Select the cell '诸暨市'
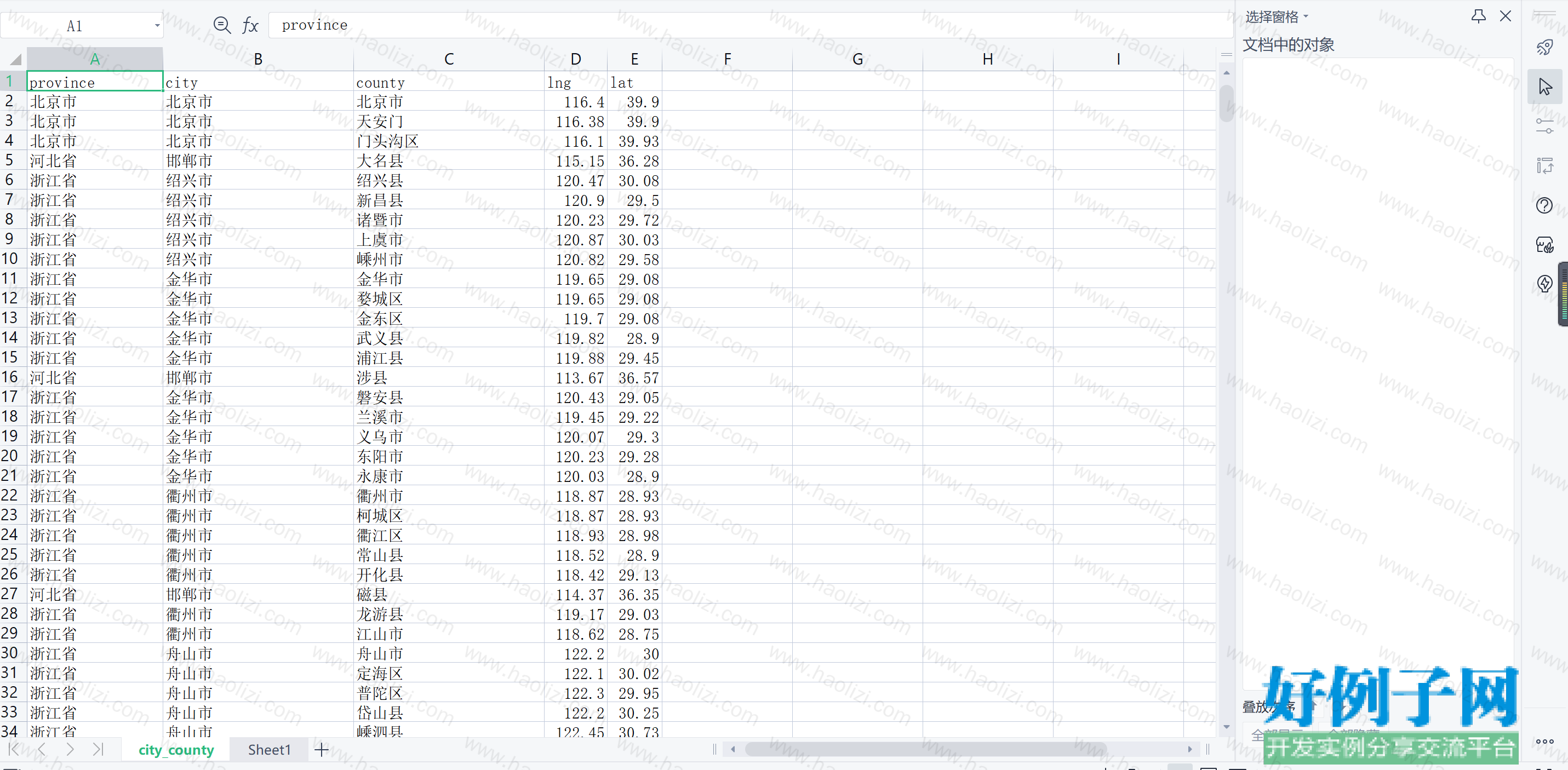 (x=449, y=220)
